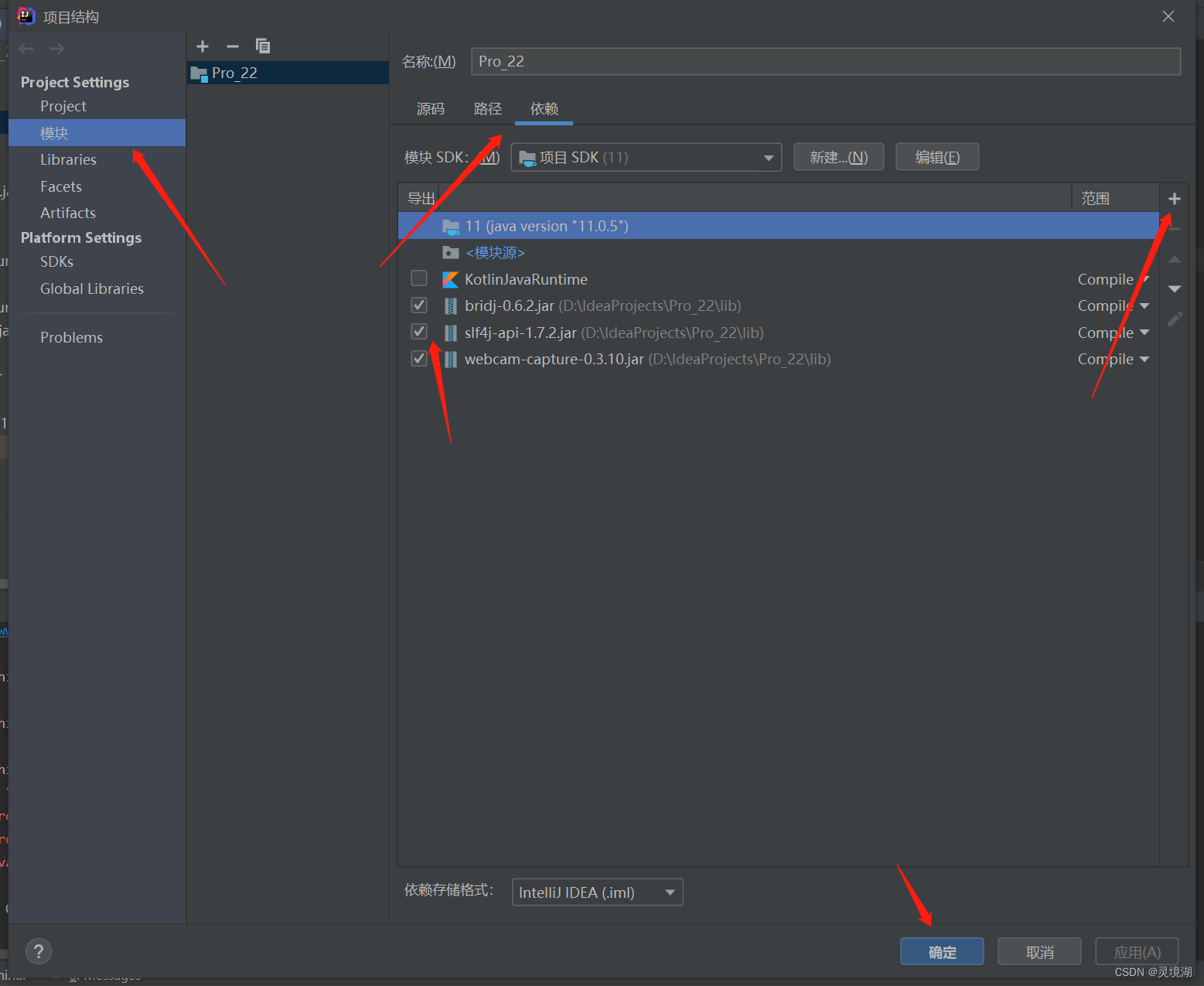This screenshot has width=1204, height=986.
Task: Move dependency up with the arrow icon
Action: click(x=1175, y=260)
